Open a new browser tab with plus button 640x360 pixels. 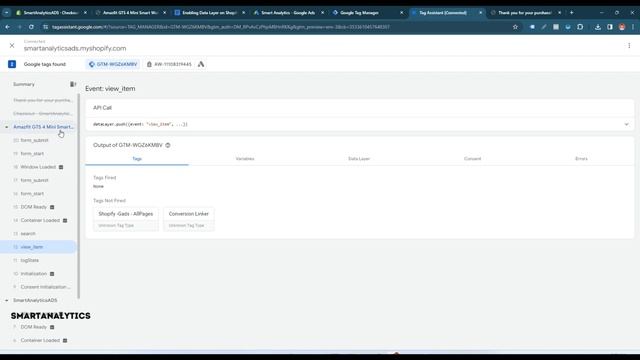pyautogui.click(x=571, y=13)
